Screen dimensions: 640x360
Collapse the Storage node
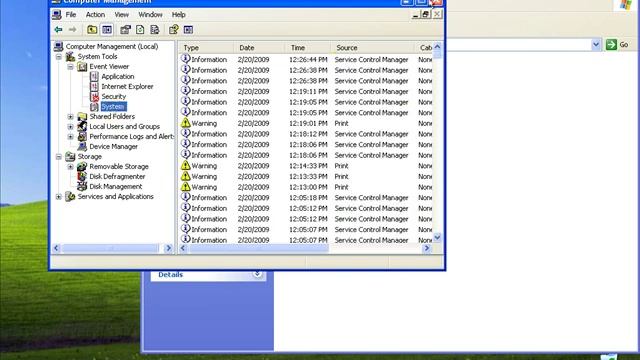(59, 157)
